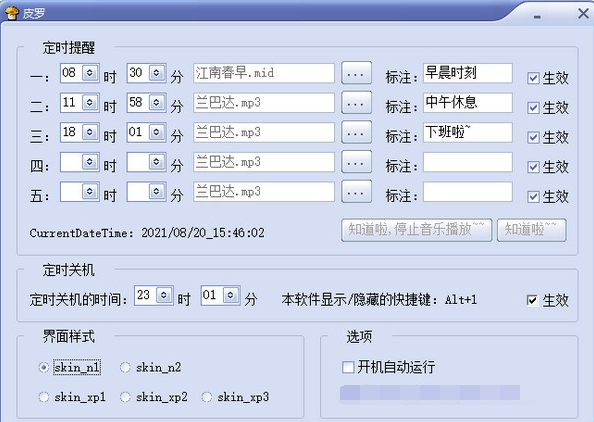Click minute value 58 in reminder 二
594x422 pixels.
[x=136, y=102]
